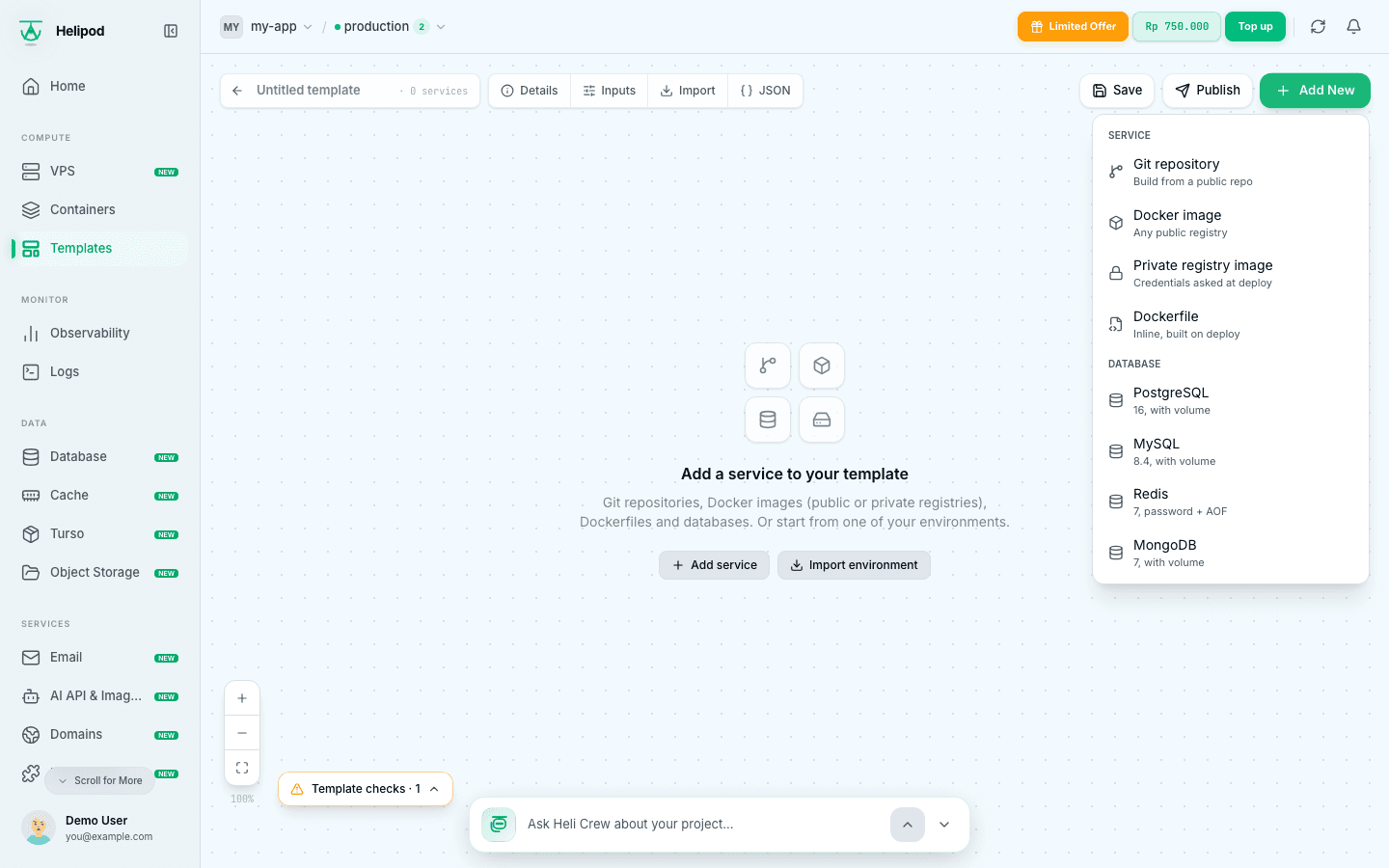Click the Ask Heli Crew input field
The width and height of the screenshot is (1389, 868).
click(702, 825)
